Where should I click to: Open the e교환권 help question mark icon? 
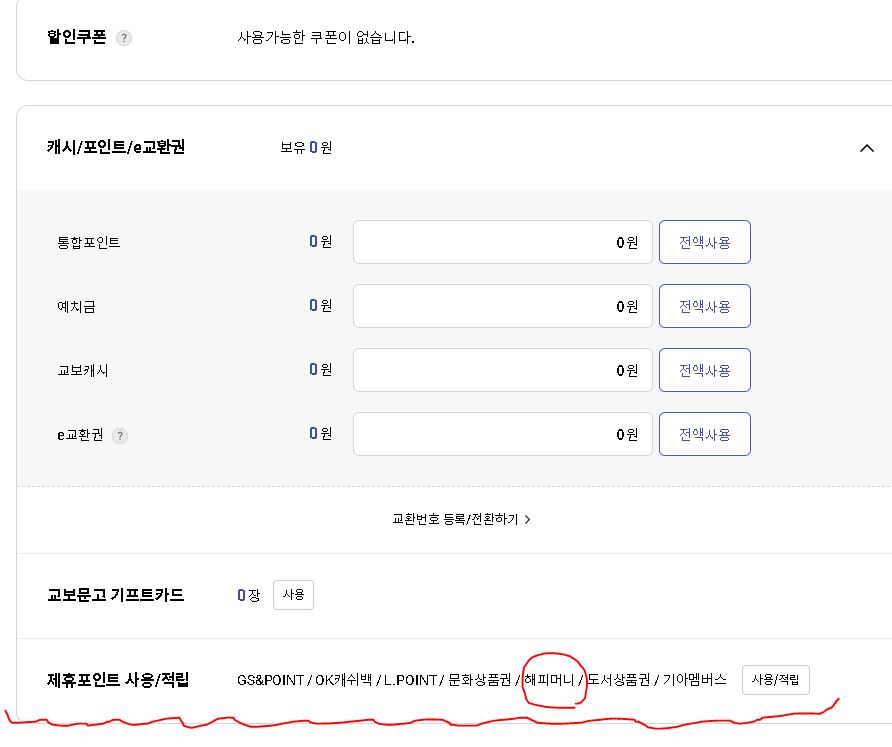(x=119, y=436)
